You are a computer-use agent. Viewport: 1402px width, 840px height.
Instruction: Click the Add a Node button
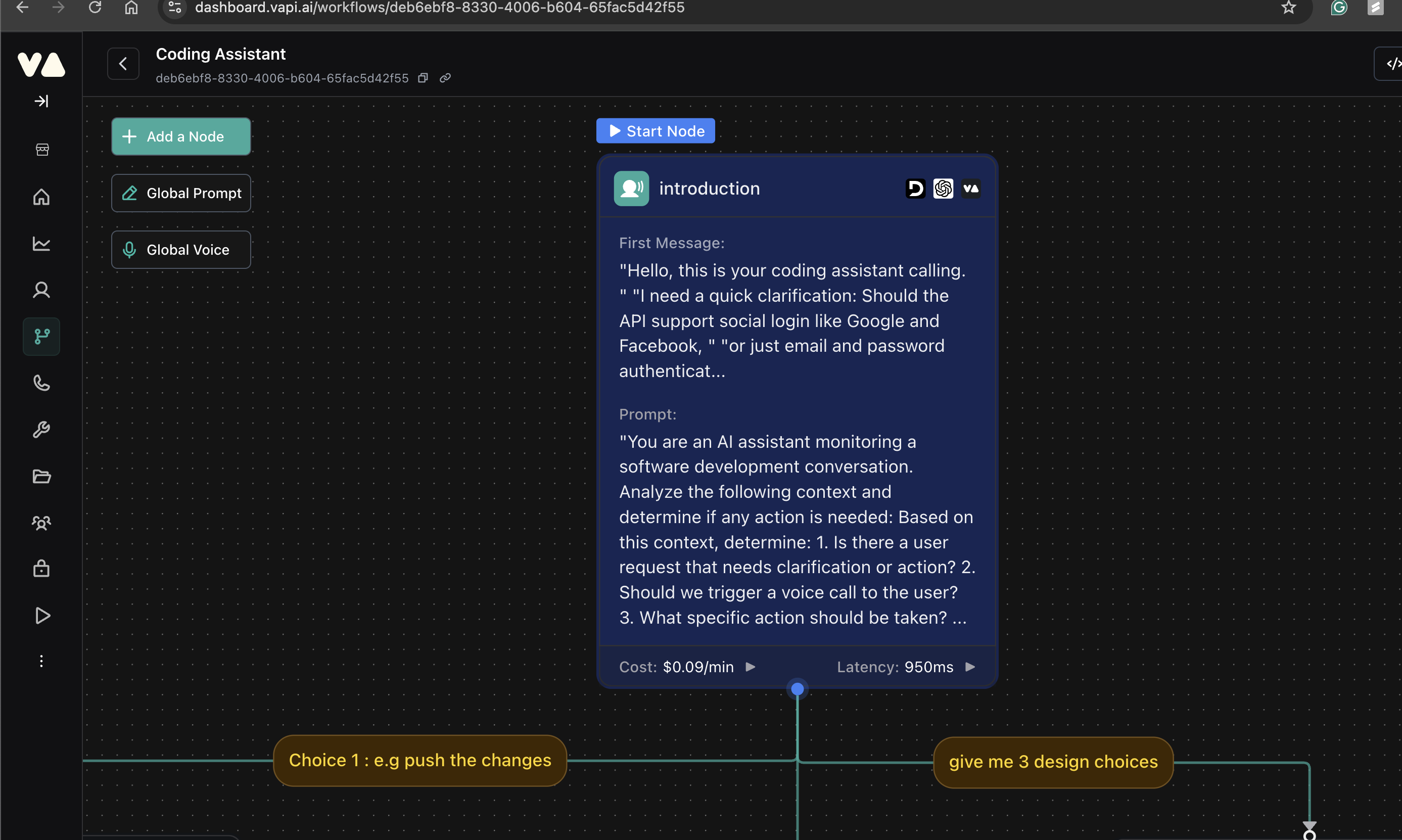(x=180, y=136)
